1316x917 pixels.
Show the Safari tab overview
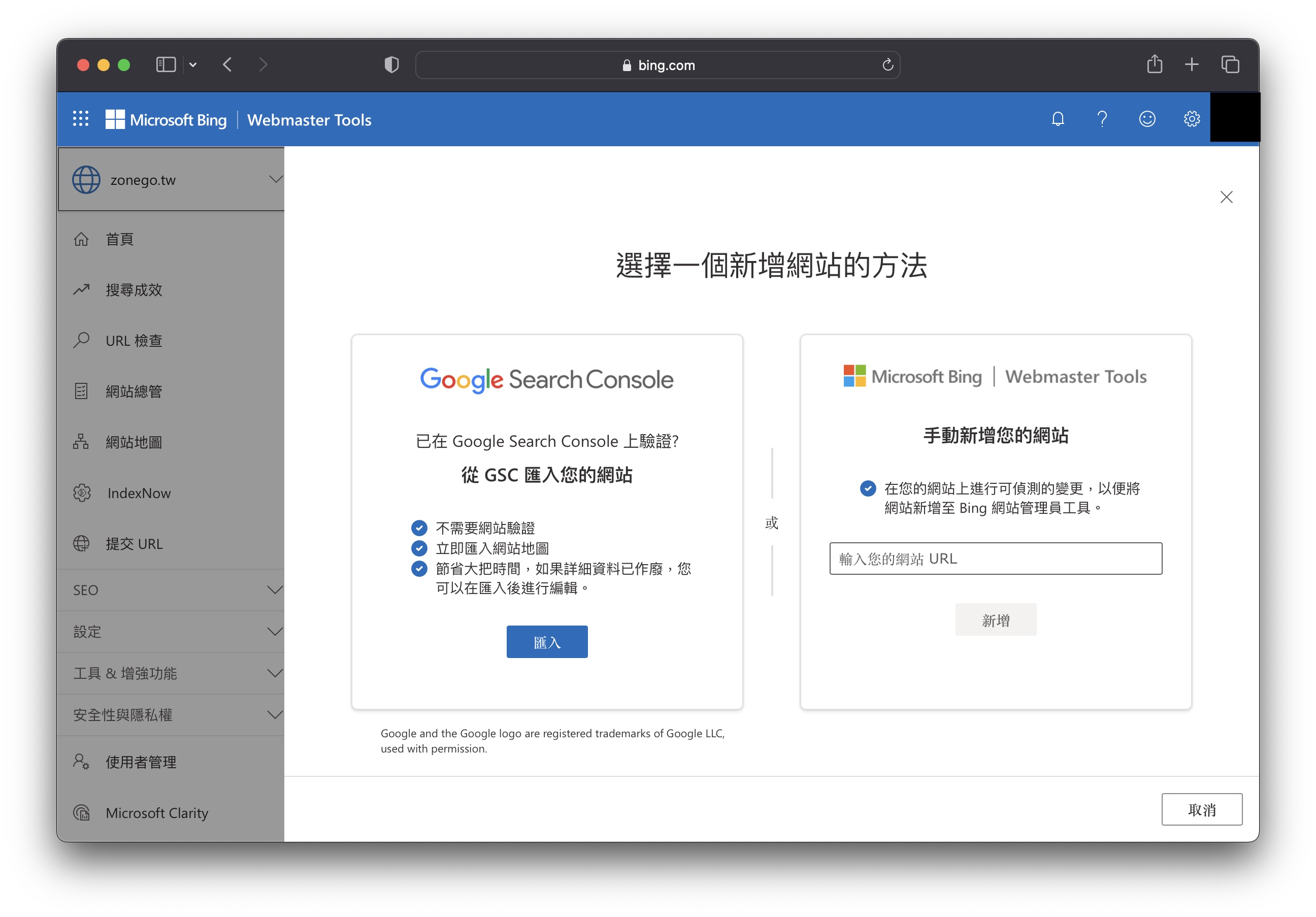(x=1230, y=65)
